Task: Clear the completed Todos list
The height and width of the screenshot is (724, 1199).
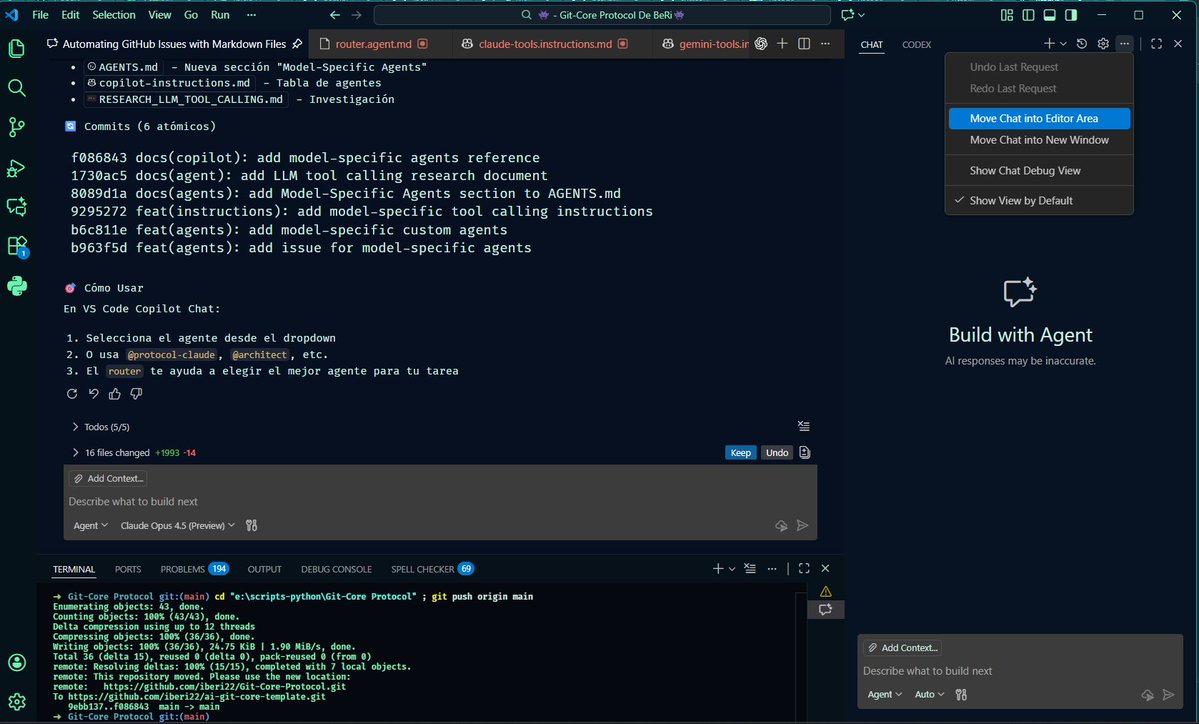Action: pyautogui.click(x=804, y=426)
